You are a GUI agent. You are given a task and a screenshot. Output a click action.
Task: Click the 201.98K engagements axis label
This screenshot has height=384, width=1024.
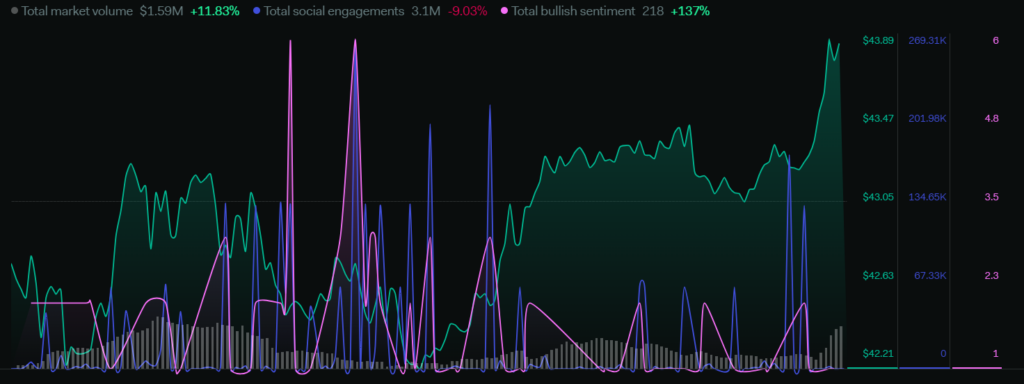pyautogui.click(x=927, y=119)
